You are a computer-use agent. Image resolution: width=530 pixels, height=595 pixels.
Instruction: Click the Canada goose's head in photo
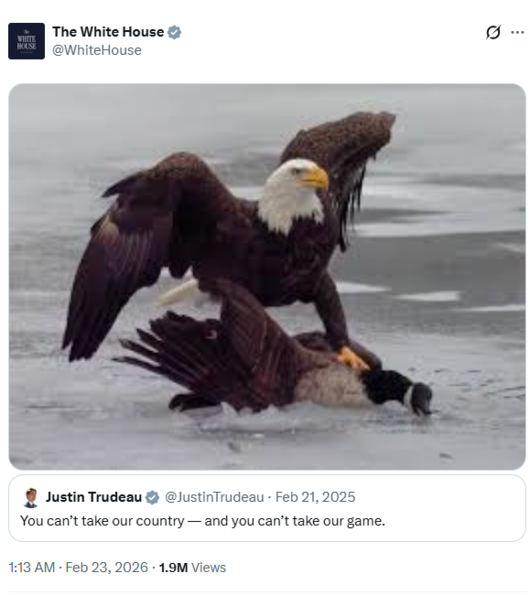point(419,398)
